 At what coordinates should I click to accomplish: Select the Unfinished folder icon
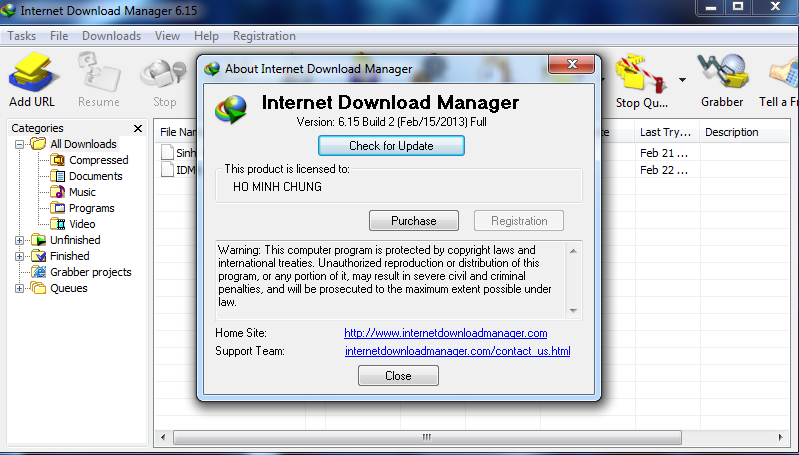38,240
